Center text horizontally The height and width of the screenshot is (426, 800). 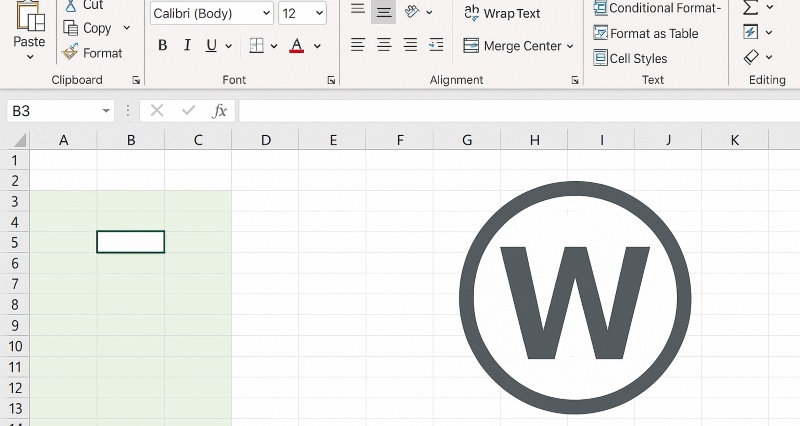tap(384, 45)
